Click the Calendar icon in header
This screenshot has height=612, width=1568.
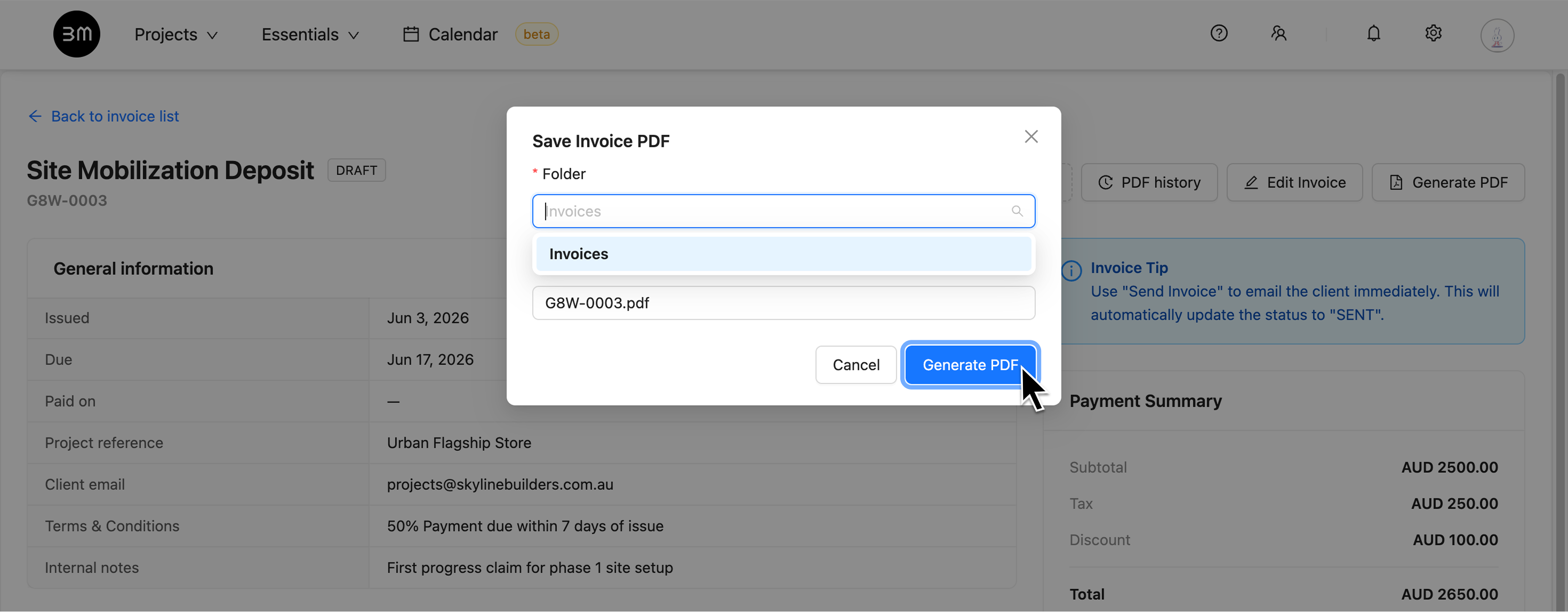point(411,34)
